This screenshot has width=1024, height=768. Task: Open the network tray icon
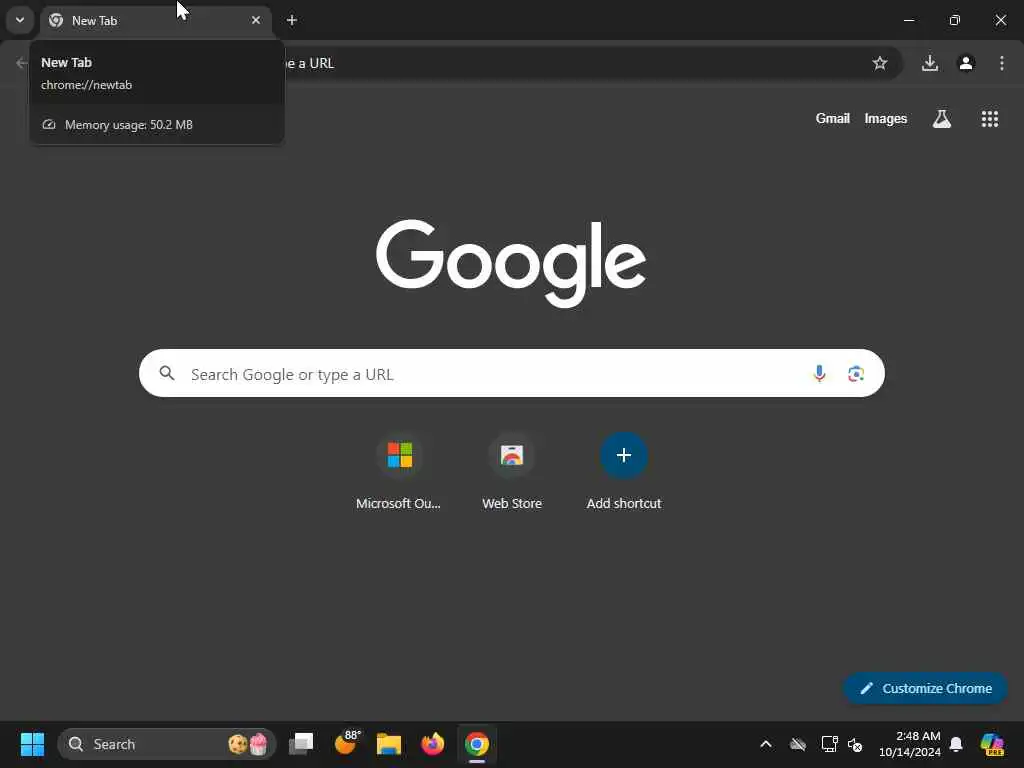point(829,744)
